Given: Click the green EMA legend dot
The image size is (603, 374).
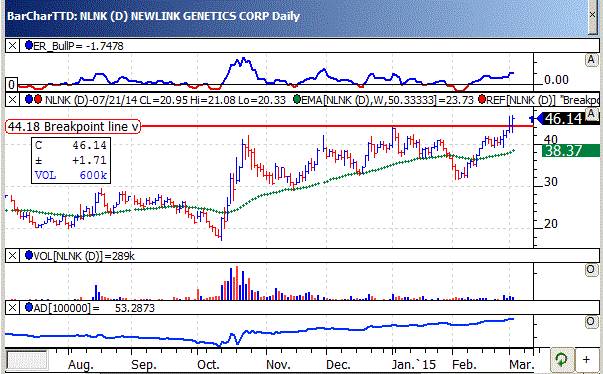Looking at the screenshot, I should point(297,100).
